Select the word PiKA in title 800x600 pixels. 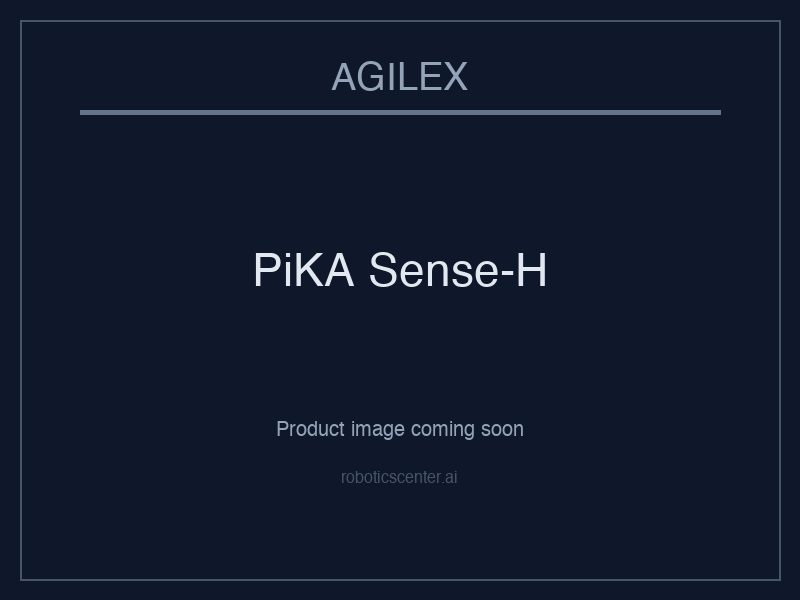(304, 269)
